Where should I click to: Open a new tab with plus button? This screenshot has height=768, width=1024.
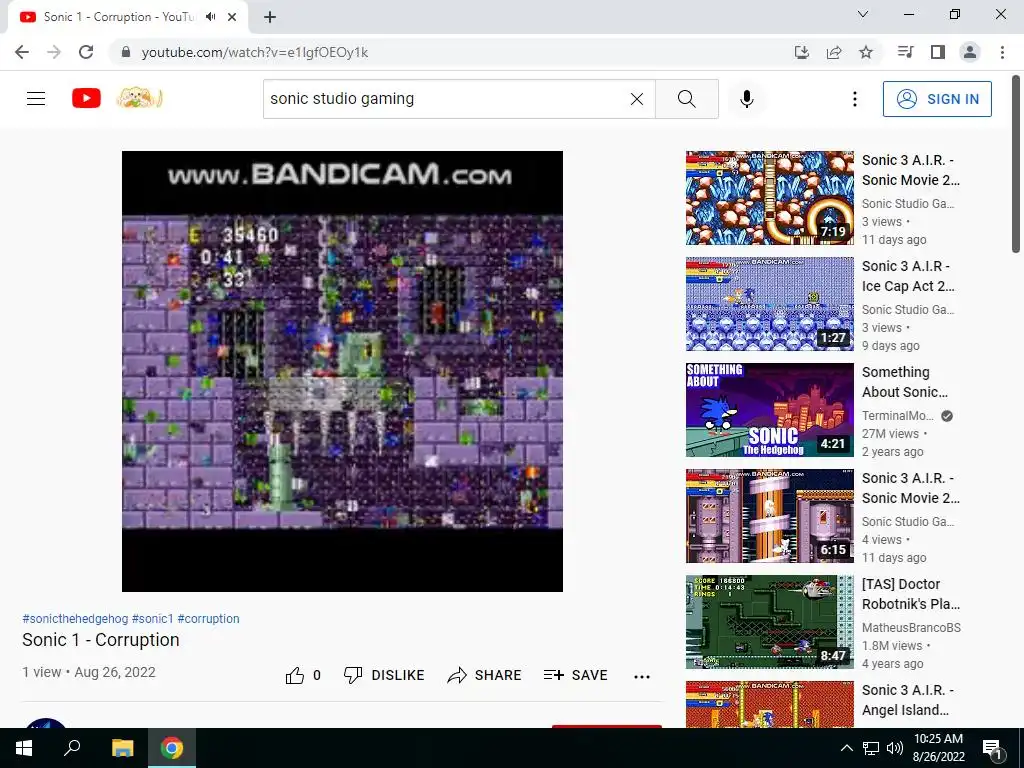270,17
